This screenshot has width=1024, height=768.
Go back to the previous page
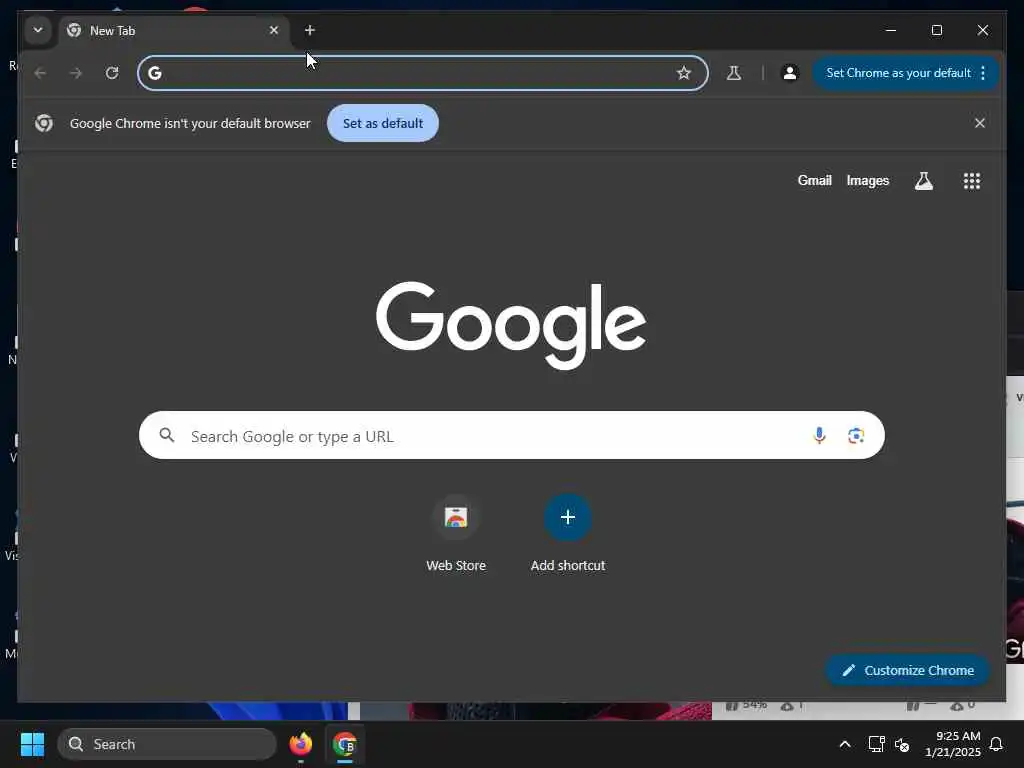40,73
